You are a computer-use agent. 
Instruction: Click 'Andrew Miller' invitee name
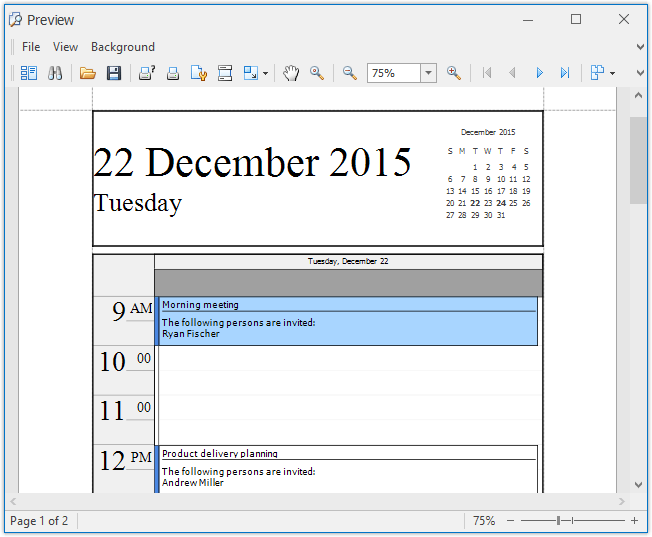click(193, 483)
